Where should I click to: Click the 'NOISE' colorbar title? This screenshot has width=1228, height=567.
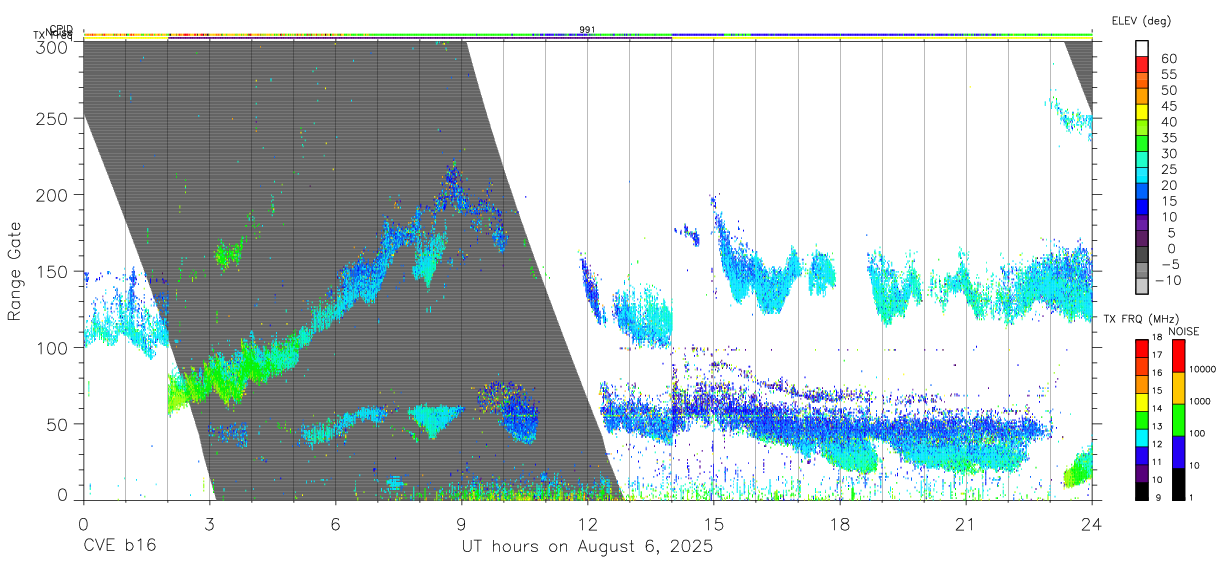[x=1185, y=332]
